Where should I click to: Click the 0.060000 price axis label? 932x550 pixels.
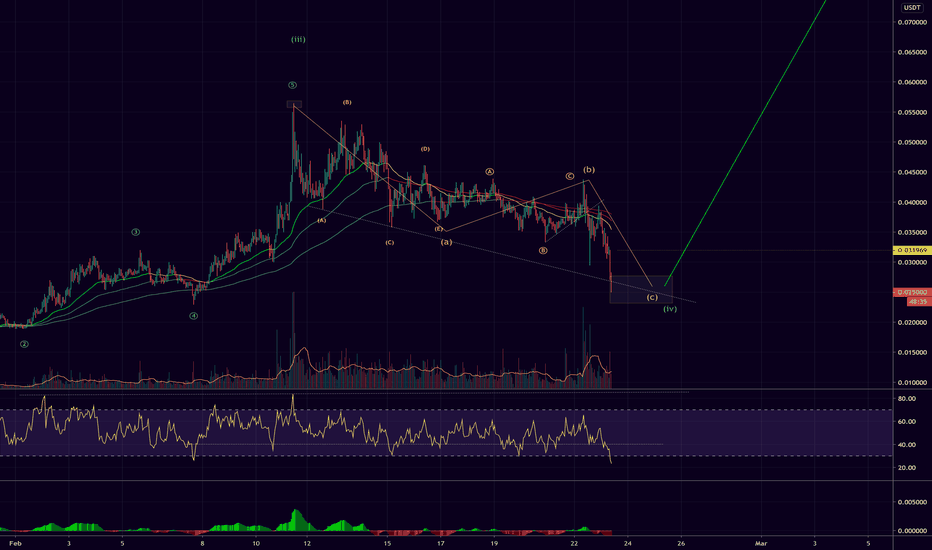pyautogui.click(x=912, y=82)
